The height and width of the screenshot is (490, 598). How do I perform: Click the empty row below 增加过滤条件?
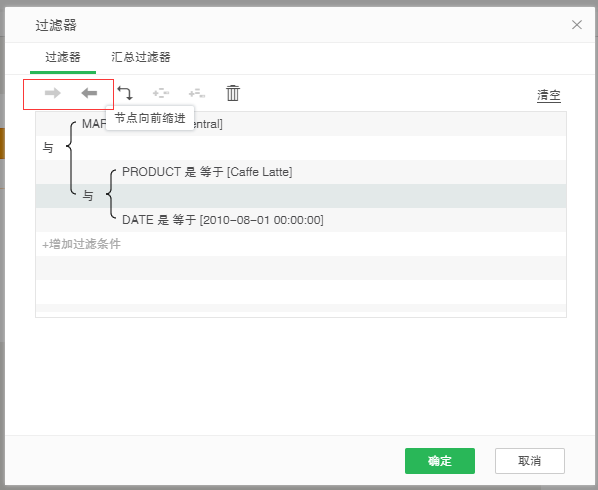301,268
